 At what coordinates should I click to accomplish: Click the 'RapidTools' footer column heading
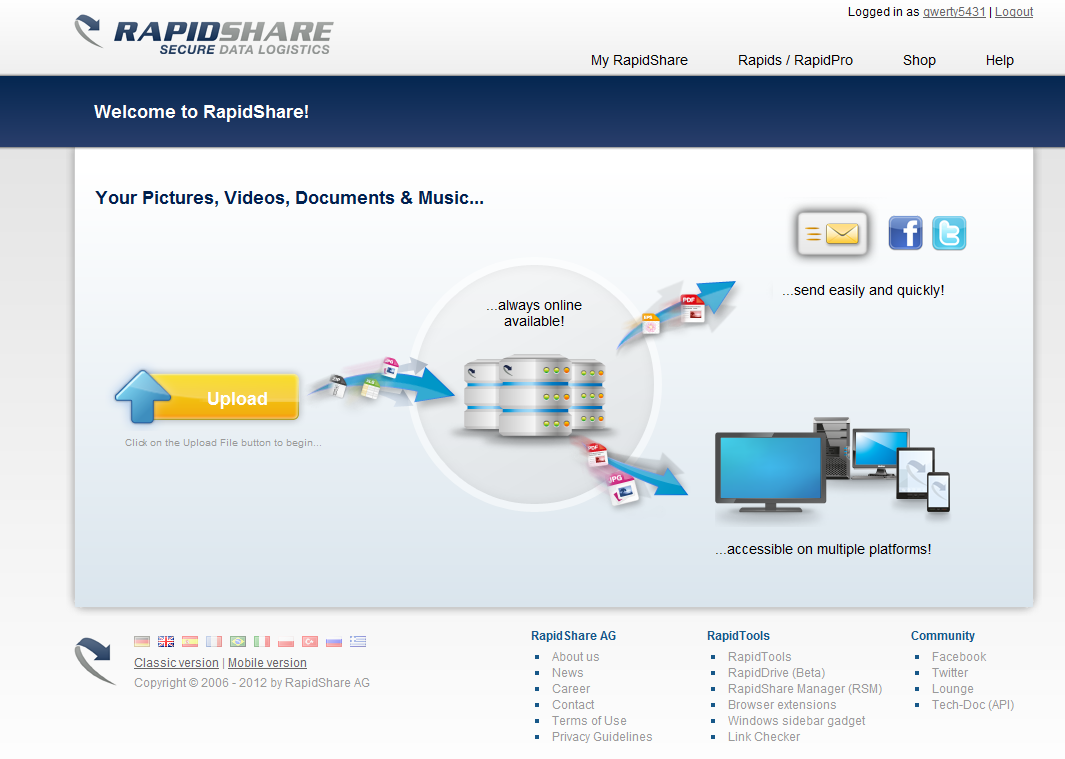(738, 635)
